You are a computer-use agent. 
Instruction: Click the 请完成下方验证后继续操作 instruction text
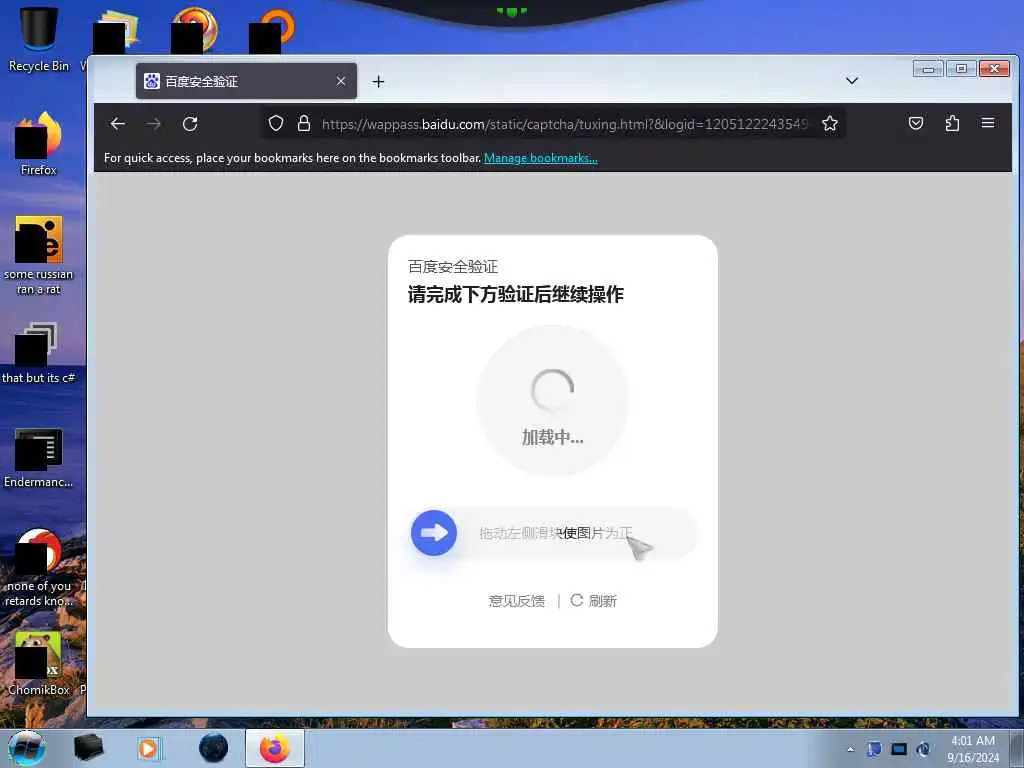pyautogui.click(x=516, y=295)
